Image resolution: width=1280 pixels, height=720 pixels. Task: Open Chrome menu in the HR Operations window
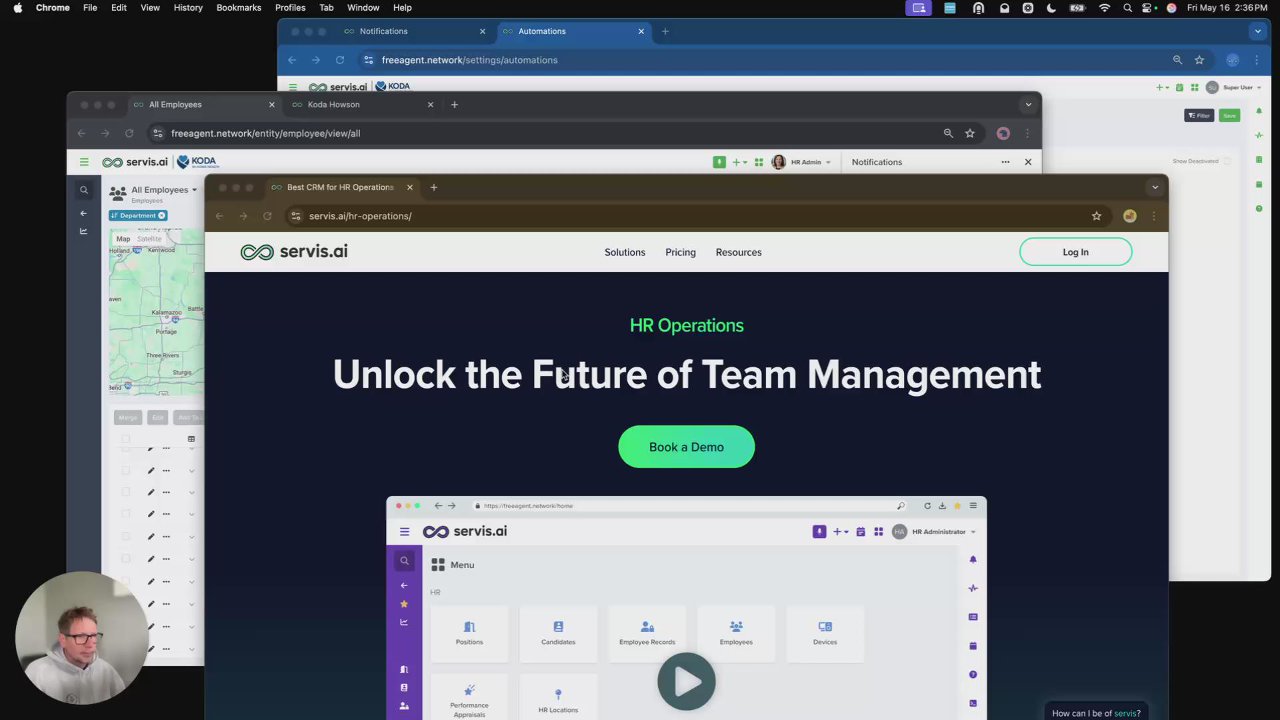[x=1153, y=216]
